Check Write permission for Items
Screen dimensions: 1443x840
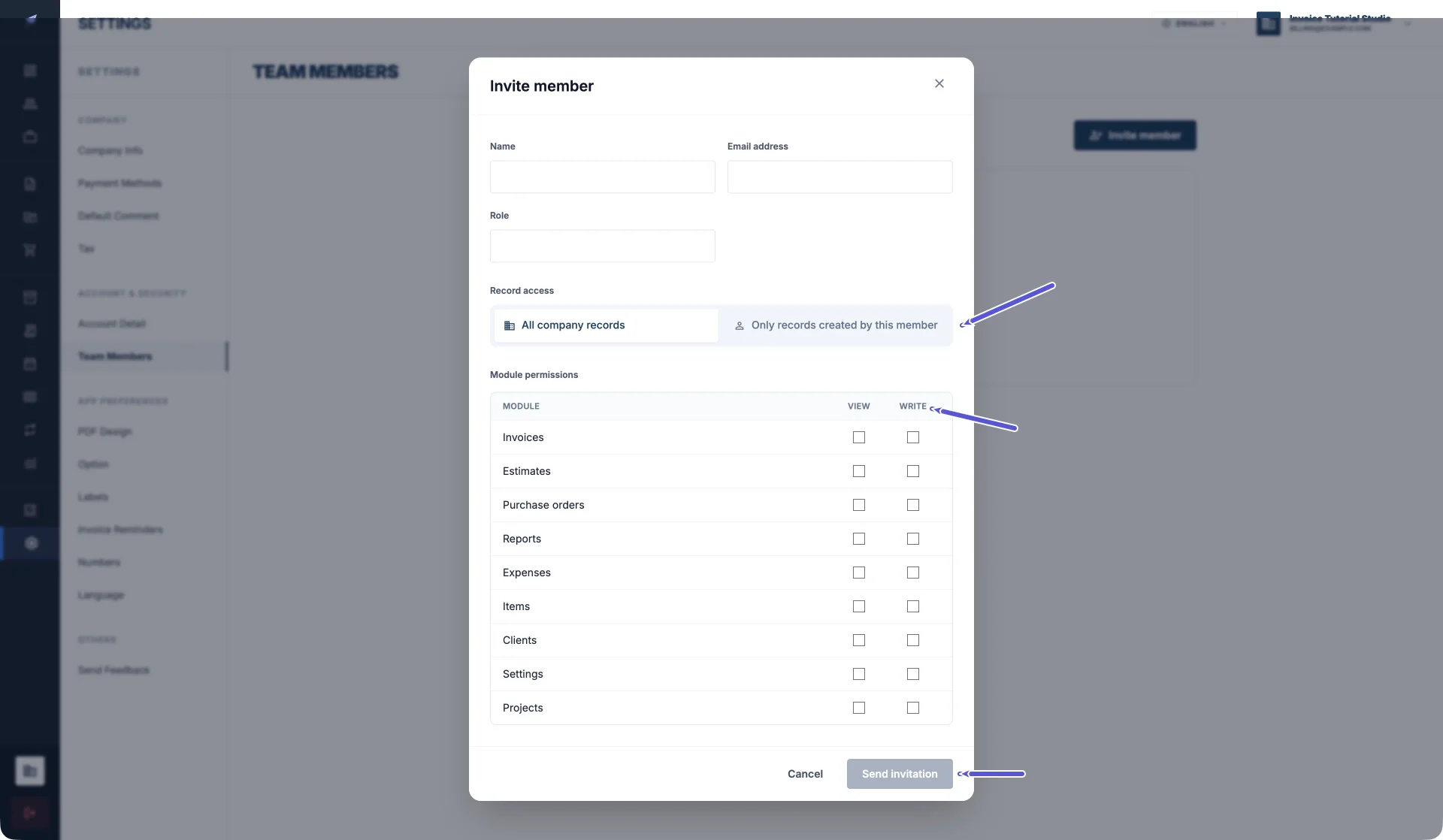point(913,606)
